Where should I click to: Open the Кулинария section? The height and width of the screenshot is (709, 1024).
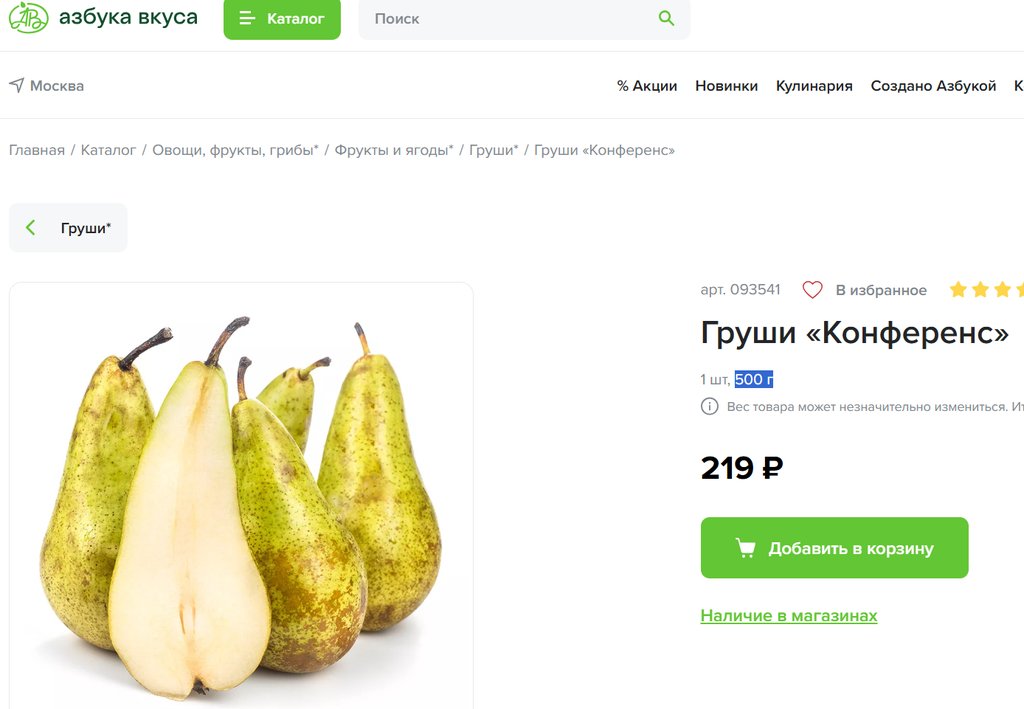(814, 86)
